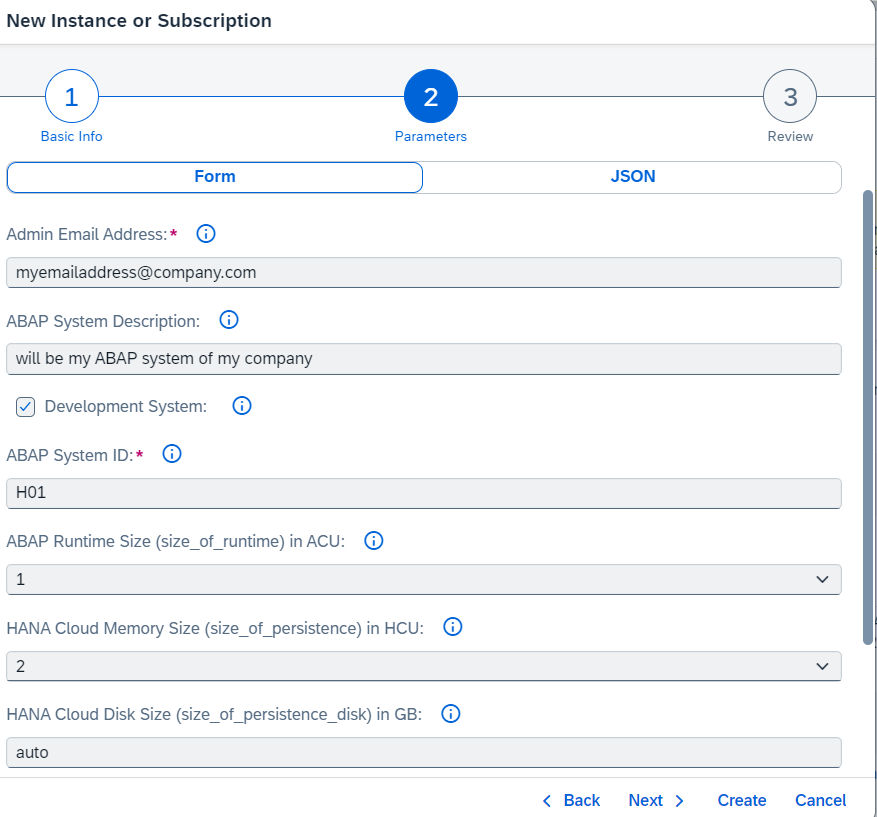Image resolution: width=877 pixels, height=817 pixels.
Task: Click the Admin Email Address input field
Action: click(423, 272)
